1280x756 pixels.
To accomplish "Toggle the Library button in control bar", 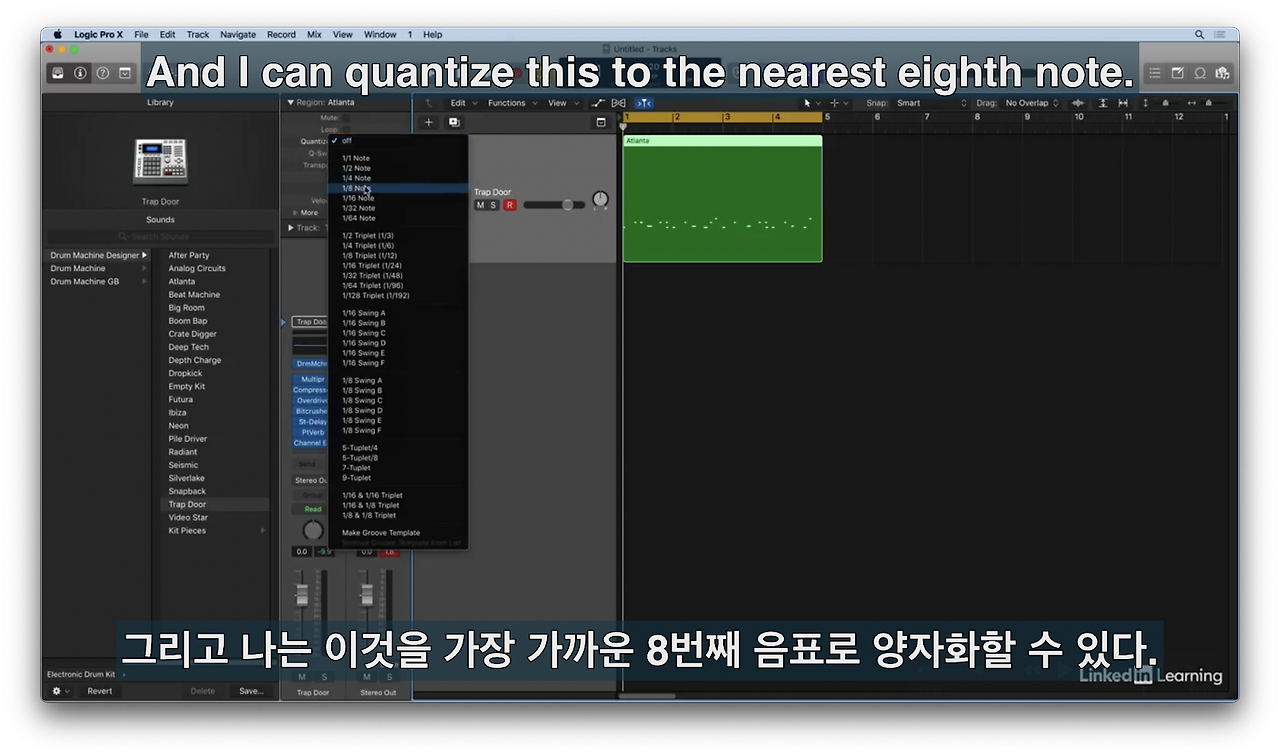I will (x=58, y=73).
